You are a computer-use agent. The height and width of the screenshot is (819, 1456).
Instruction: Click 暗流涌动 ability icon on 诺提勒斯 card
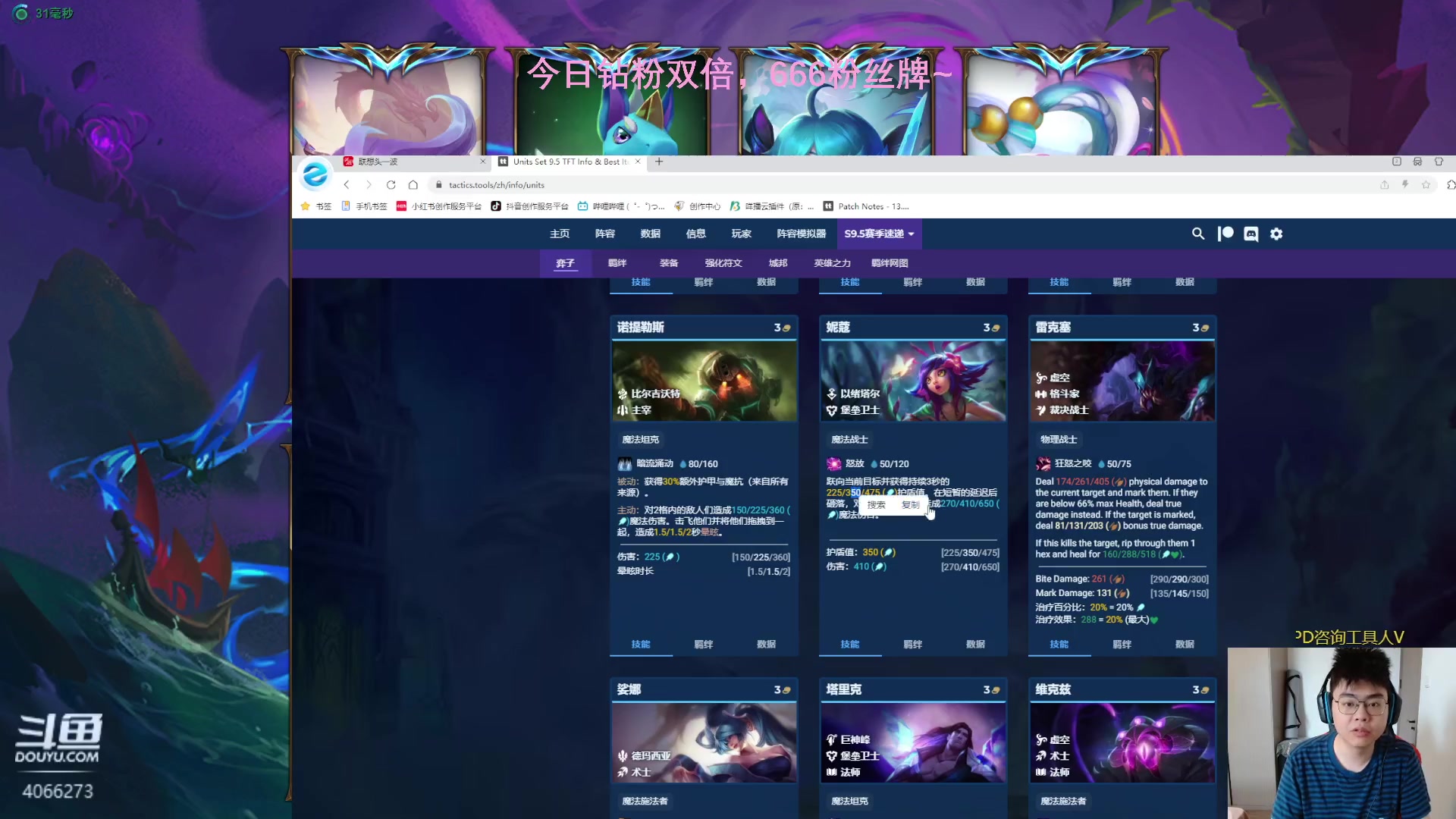[x=625, y=463]
